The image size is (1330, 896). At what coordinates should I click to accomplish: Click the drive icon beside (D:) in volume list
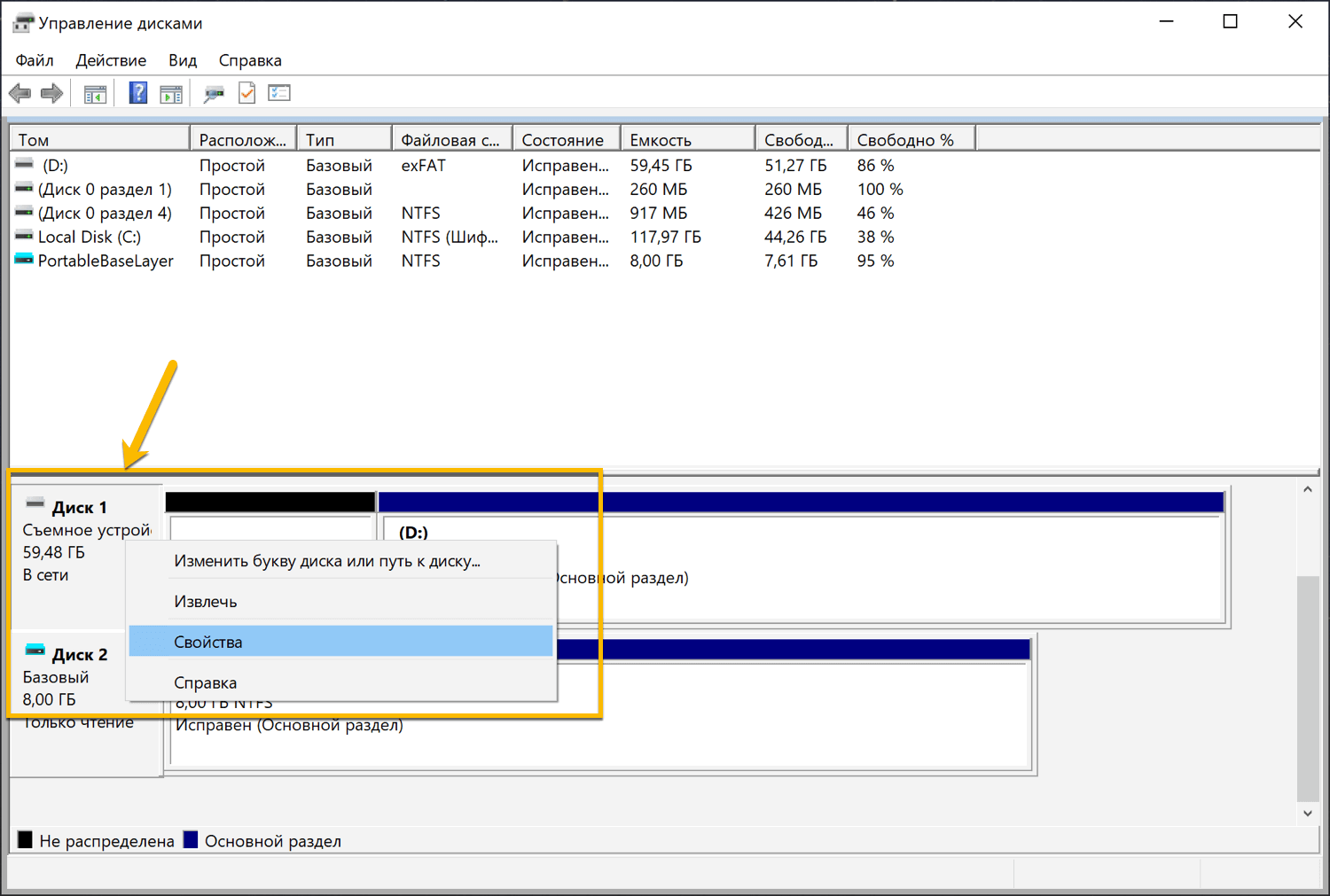coord(24,164)
